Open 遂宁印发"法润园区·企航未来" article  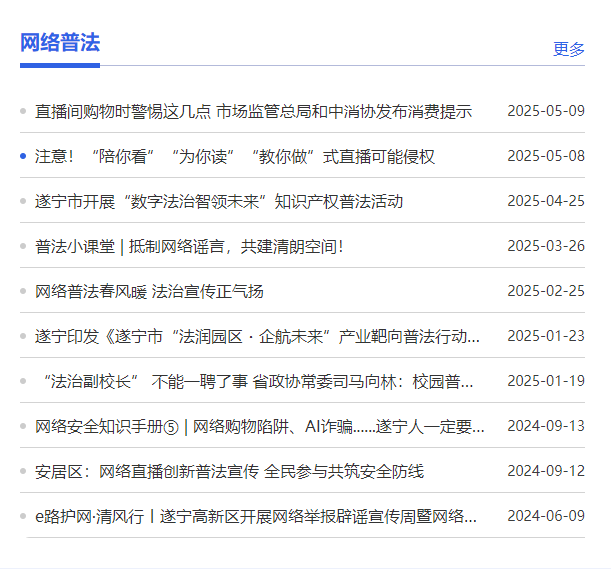point(257,337)
